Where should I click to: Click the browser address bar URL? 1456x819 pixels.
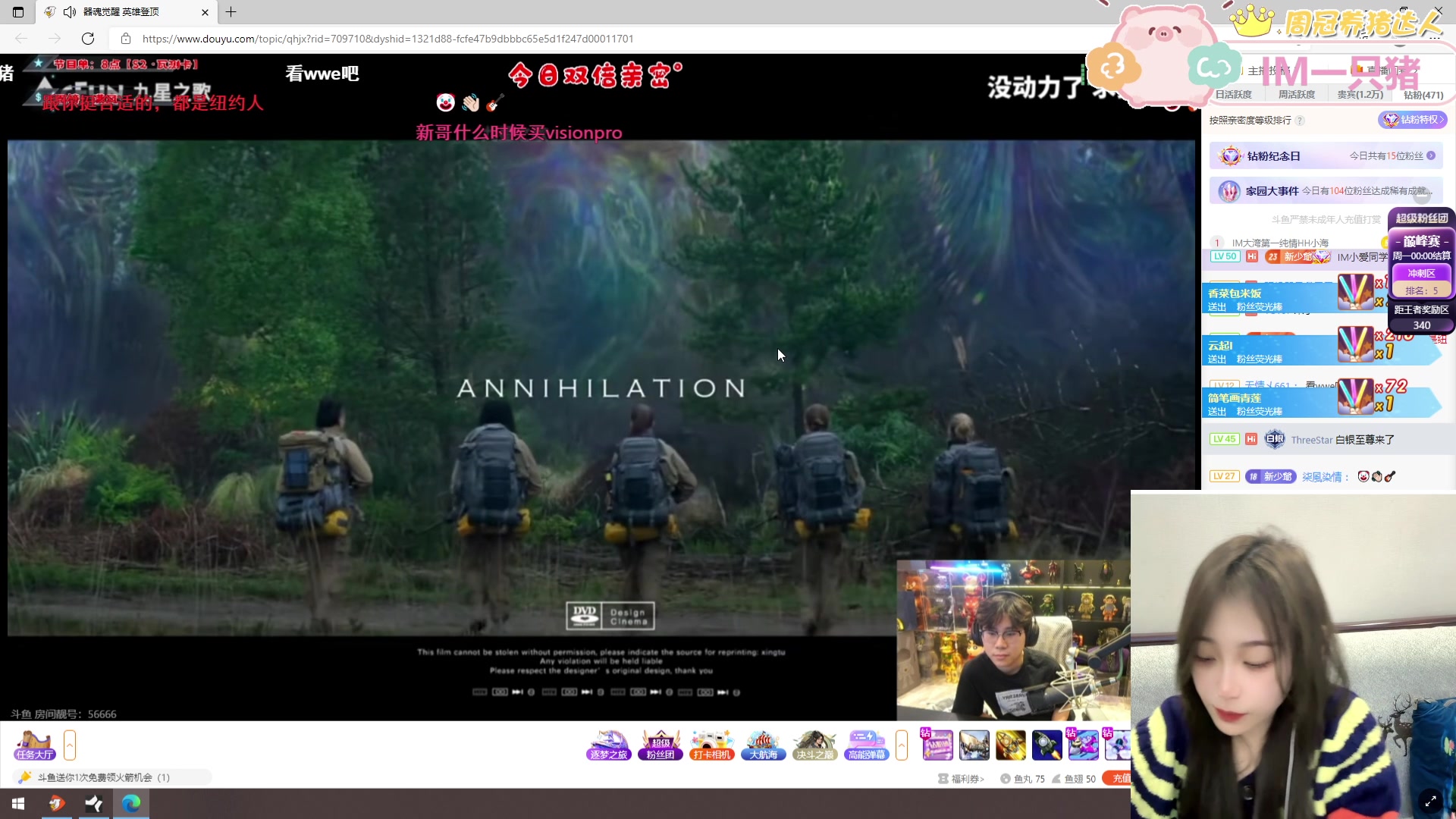click(387, 39)
